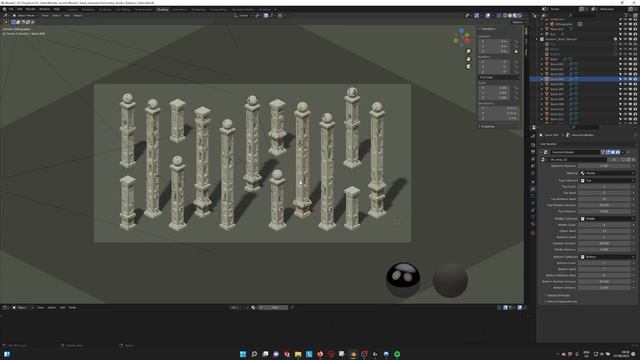This screenshot has width=640, height=360.
Task: Toggle the snapping magnet icon
Action: tap(266, 16)
